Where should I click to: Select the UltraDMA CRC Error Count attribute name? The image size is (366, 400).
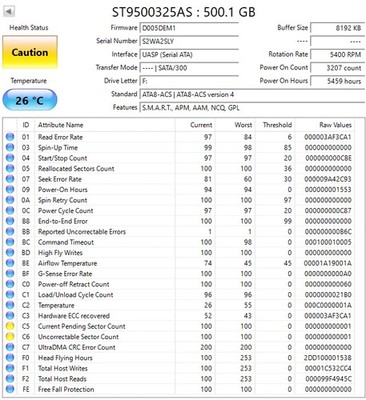[77, 347]
